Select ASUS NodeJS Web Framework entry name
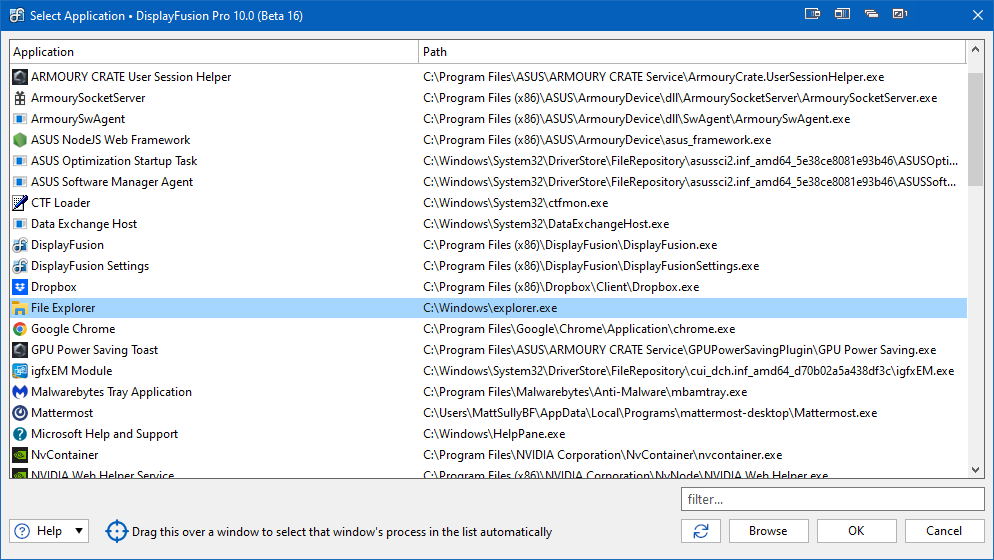The width and height of the screenshot is (994, 560). tap(110, 140)
